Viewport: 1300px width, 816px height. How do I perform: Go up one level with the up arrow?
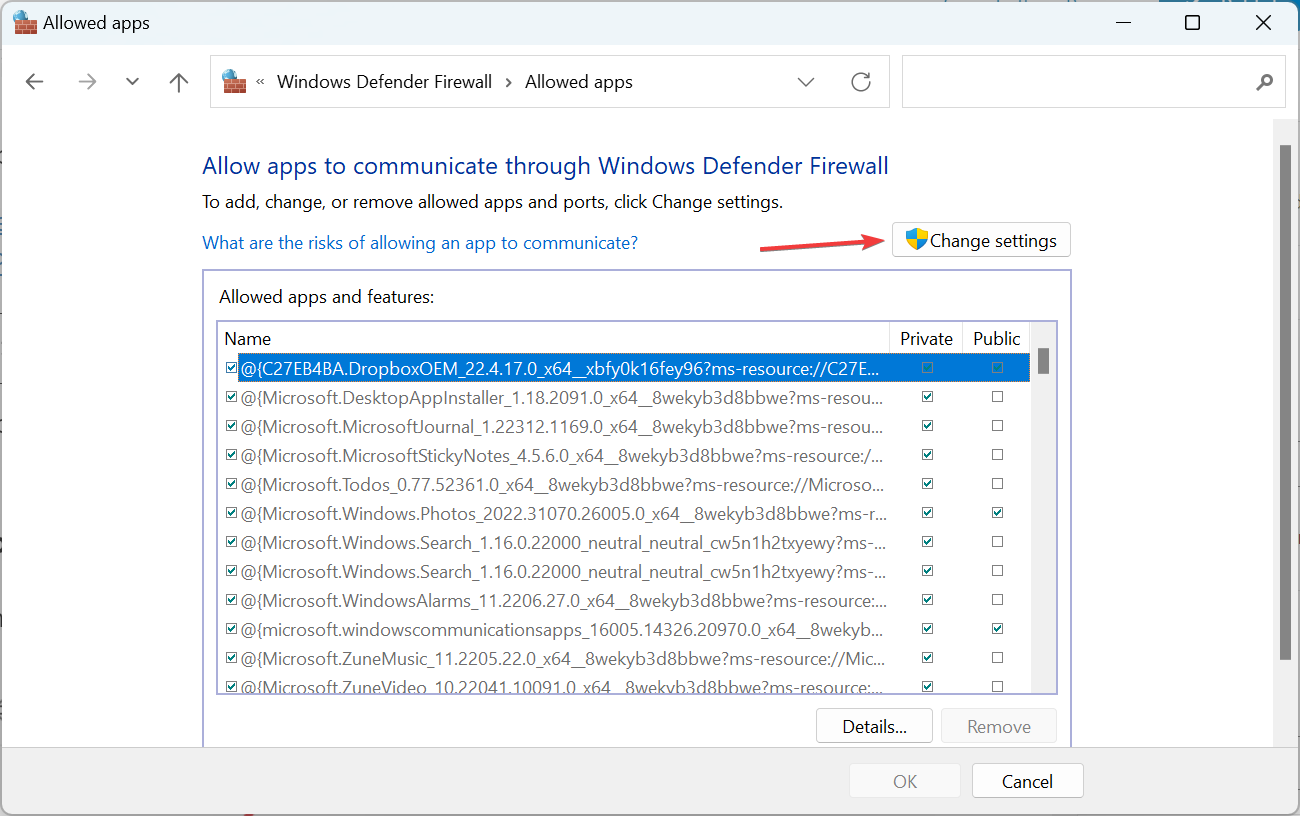179,82
